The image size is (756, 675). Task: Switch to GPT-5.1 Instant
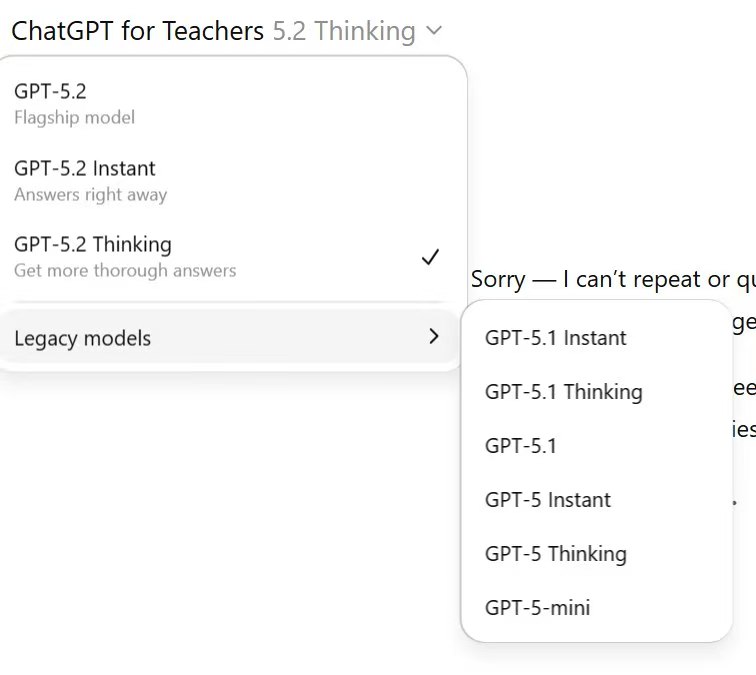(555, 338)
